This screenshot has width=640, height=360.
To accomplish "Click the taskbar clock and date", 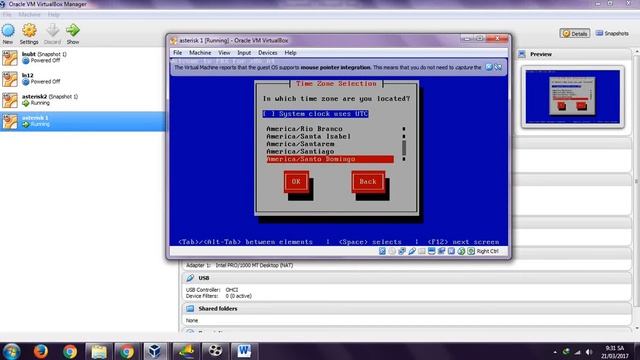I will tap(614, 352).
